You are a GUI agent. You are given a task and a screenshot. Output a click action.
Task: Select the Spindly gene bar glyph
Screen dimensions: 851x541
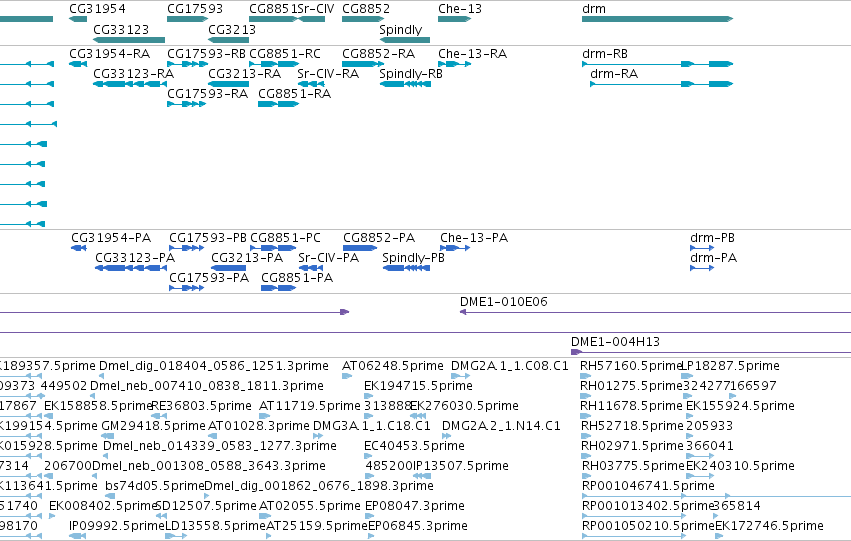click(404, 40)
